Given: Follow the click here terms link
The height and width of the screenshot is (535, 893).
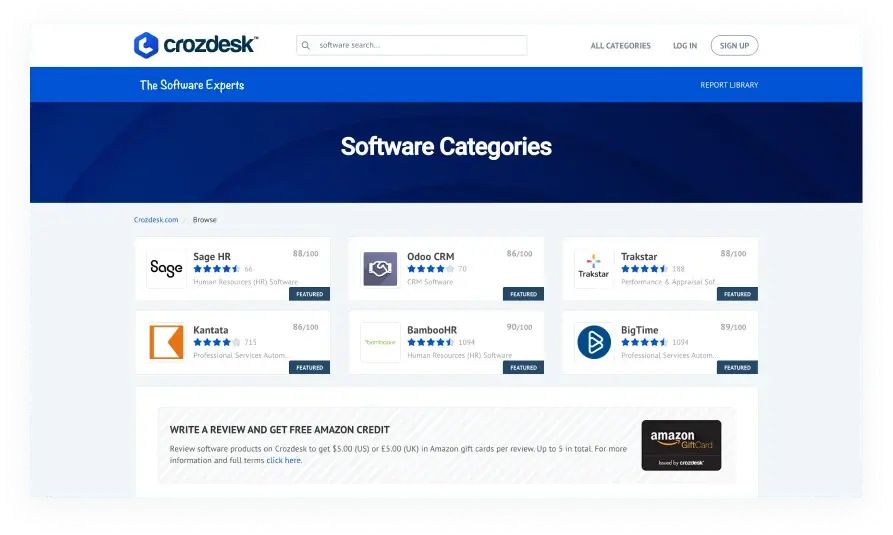Looking at the screenshot, I should tap(283, 460).
